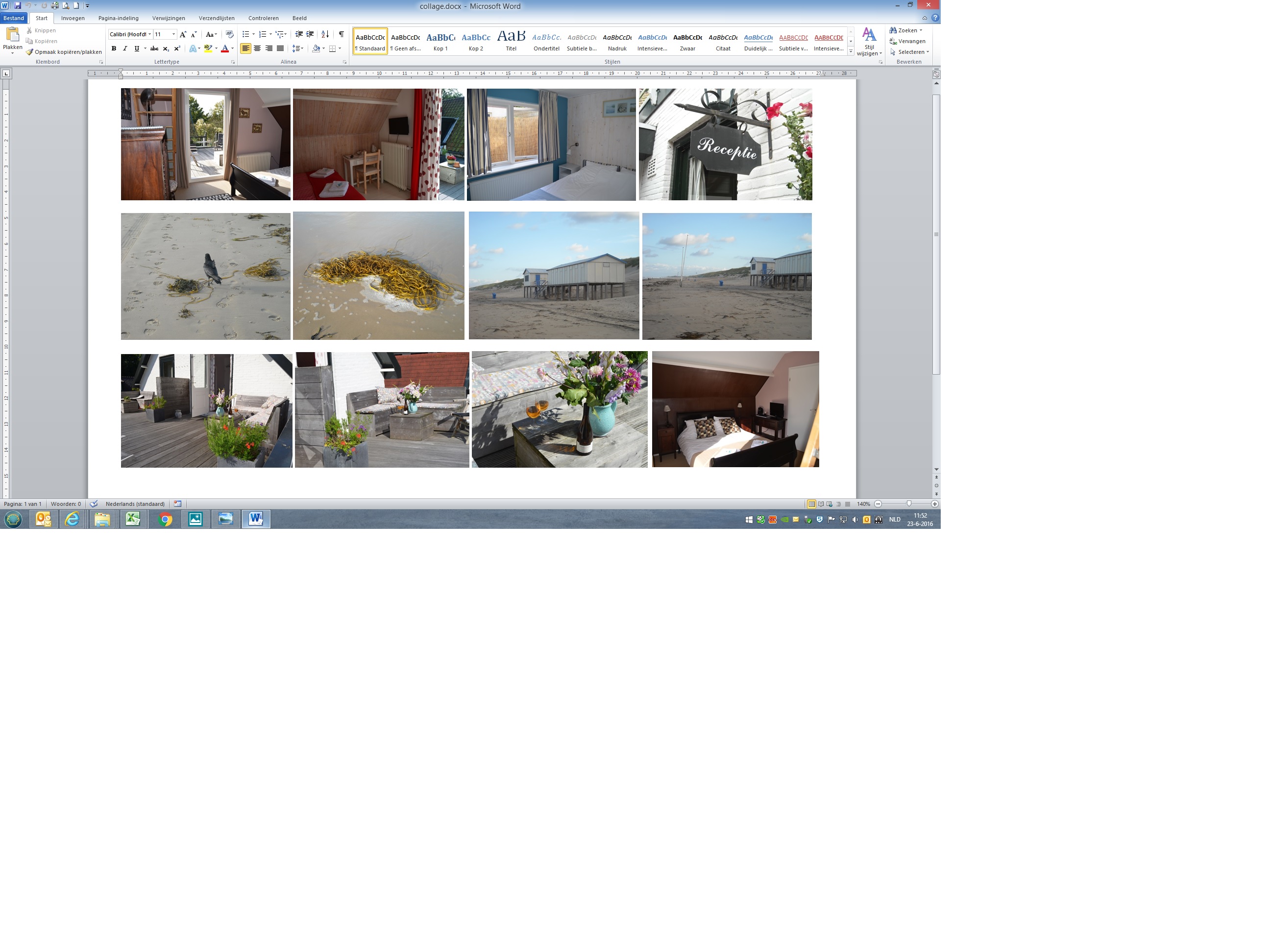1270x952 pixels.
Task: Open font color dropdown arrow
Action: (x=232, y=49)
